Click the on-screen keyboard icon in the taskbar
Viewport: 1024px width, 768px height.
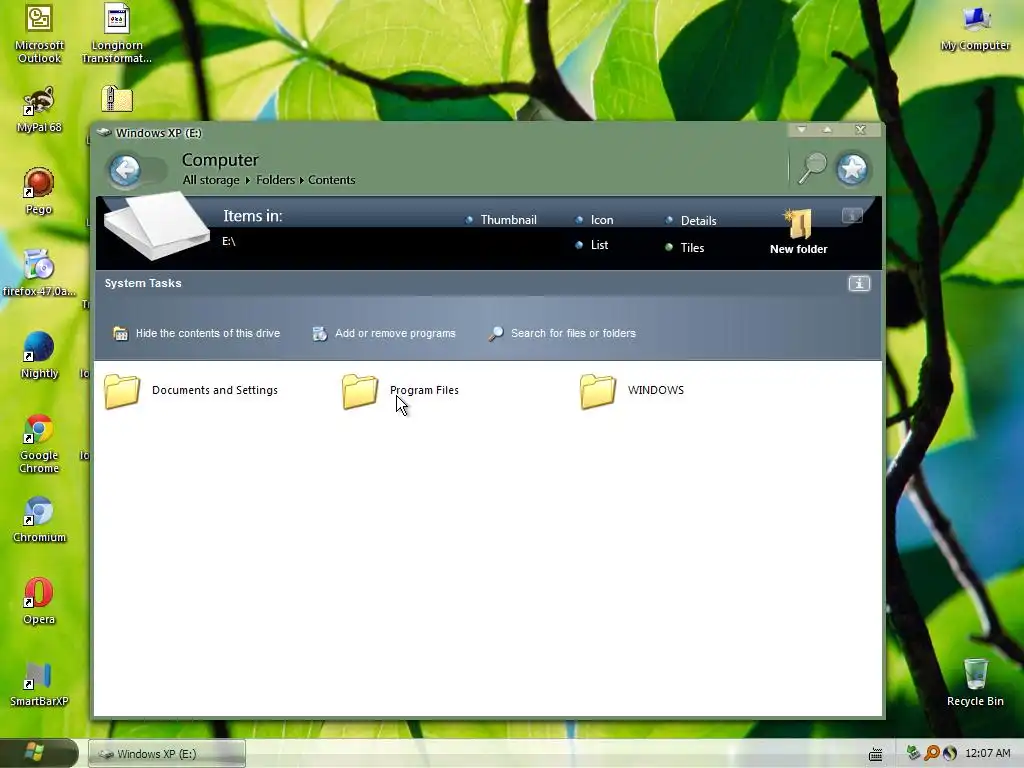point(876,754)
